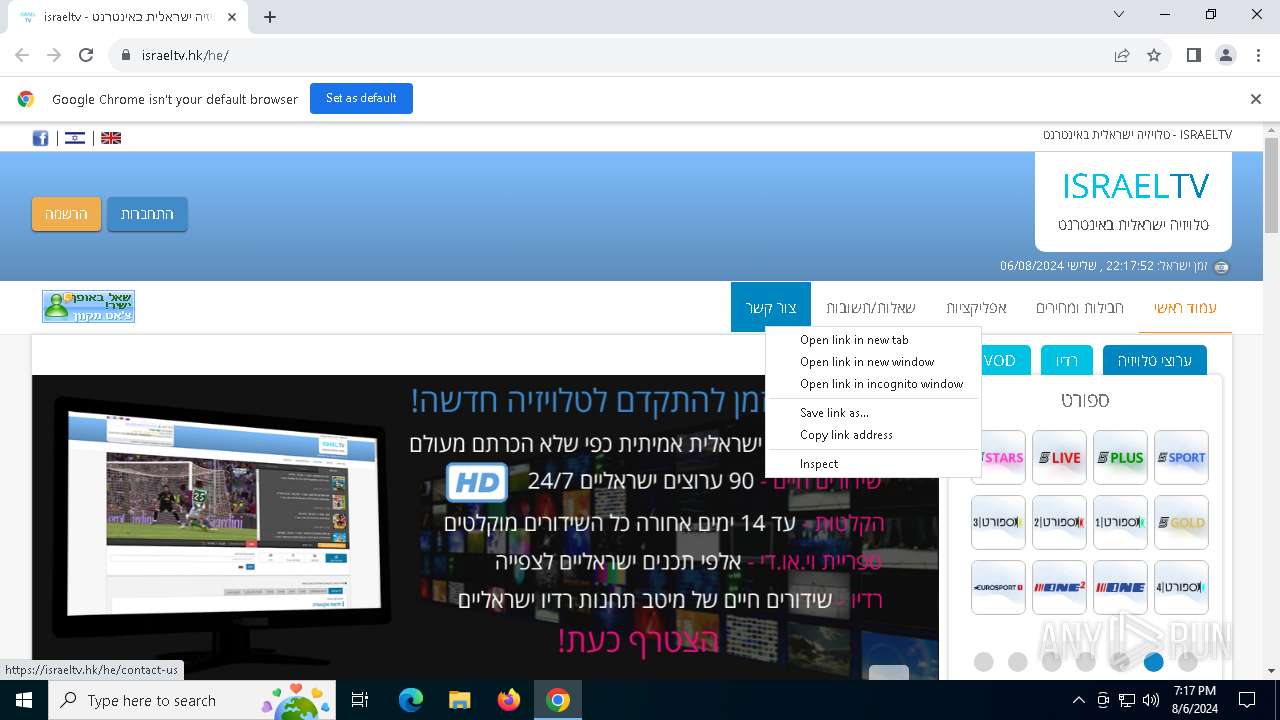The height and width of the screenshot is (720, 1280).
Task: Open Chrome tab search dropdown
Action: pyautogui.click(x=1118, y=15)
